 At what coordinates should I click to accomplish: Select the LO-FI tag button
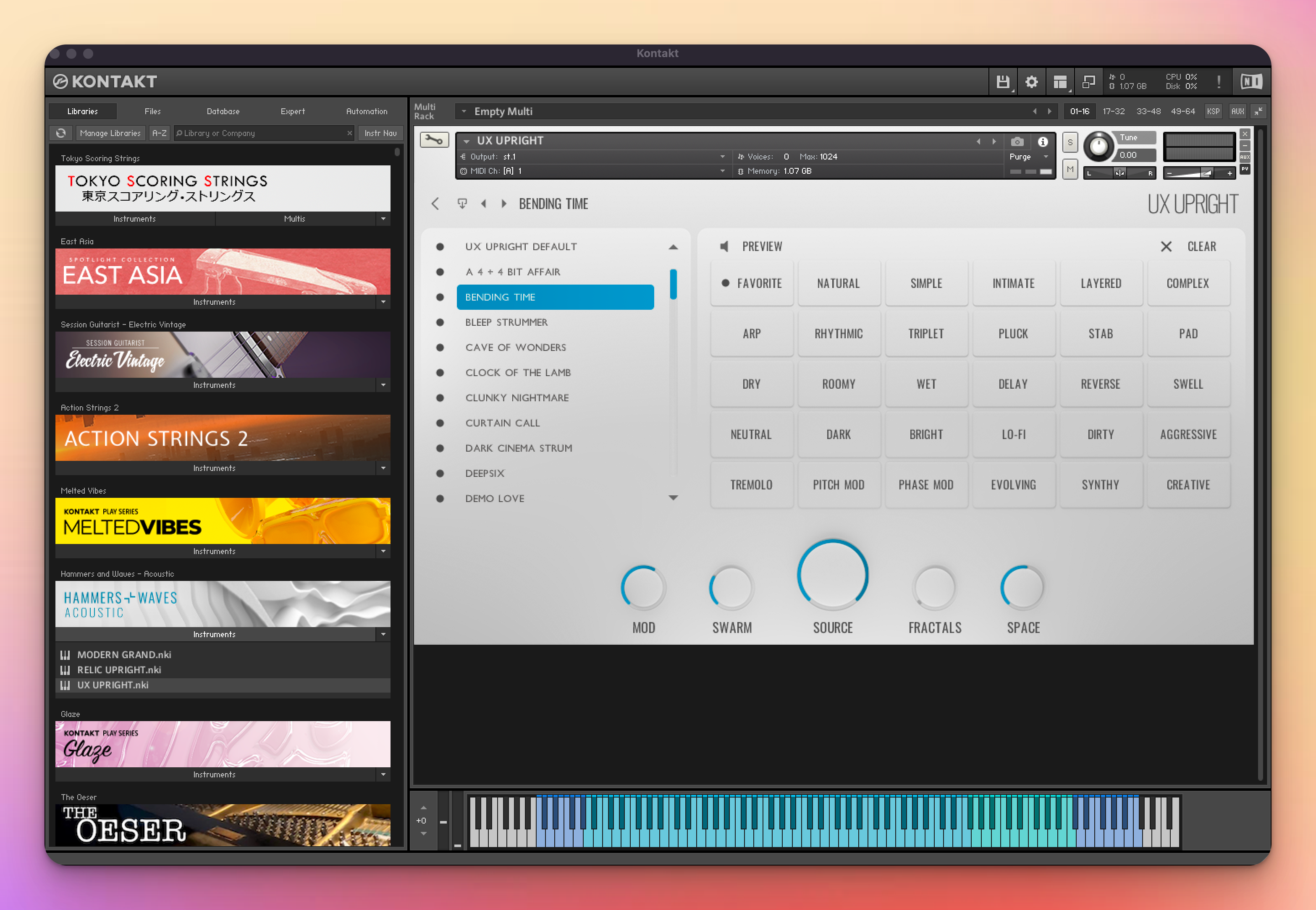coord(1013,434)
